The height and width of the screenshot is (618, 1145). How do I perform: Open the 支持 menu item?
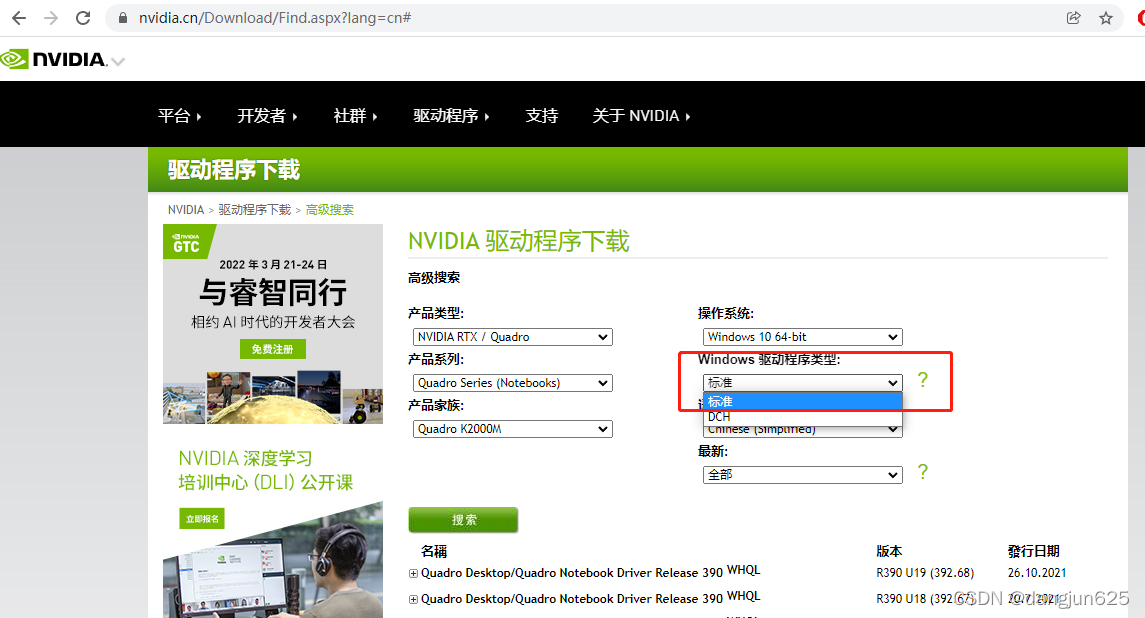[541, 115]
